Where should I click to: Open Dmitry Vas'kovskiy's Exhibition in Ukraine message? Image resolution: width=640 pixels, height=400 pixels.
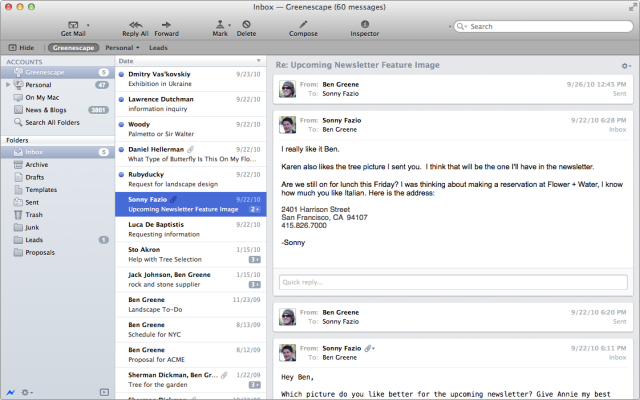(x=191, y=79)
